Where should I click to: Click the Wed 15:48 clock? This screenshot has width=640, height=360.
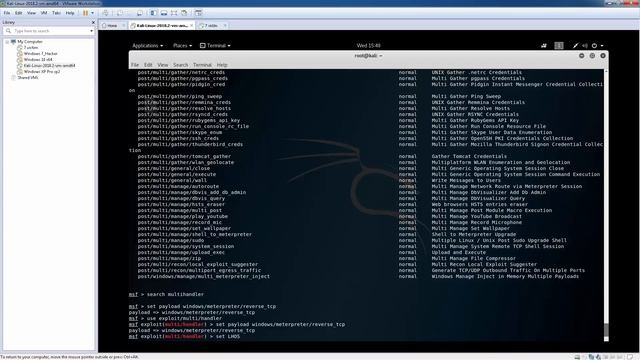pos(369,46)
